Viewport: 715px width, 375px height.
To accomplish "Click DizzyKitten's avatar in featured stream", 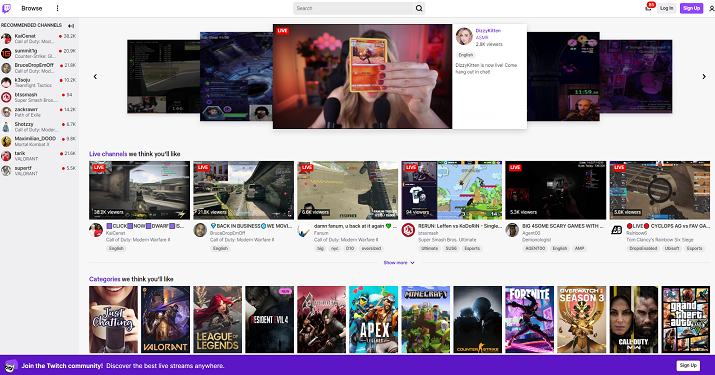I will click(464, 36).
